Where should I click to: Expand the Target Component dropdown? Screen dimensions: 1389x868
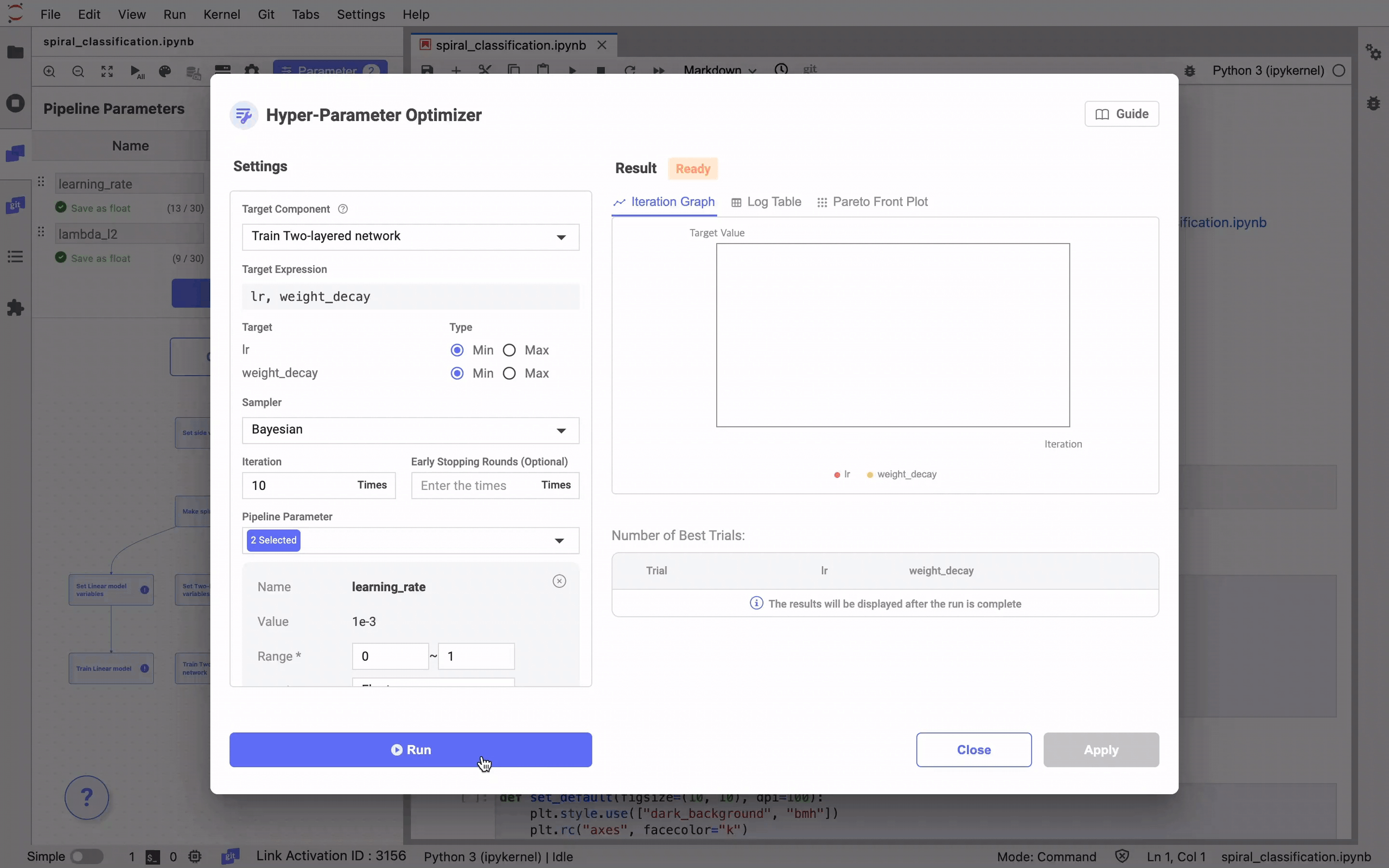click(x=410, y=237)
